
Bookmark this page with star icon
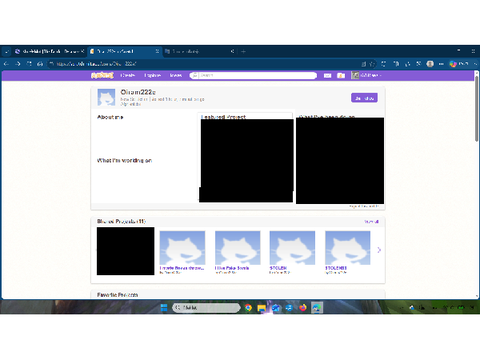372,64
